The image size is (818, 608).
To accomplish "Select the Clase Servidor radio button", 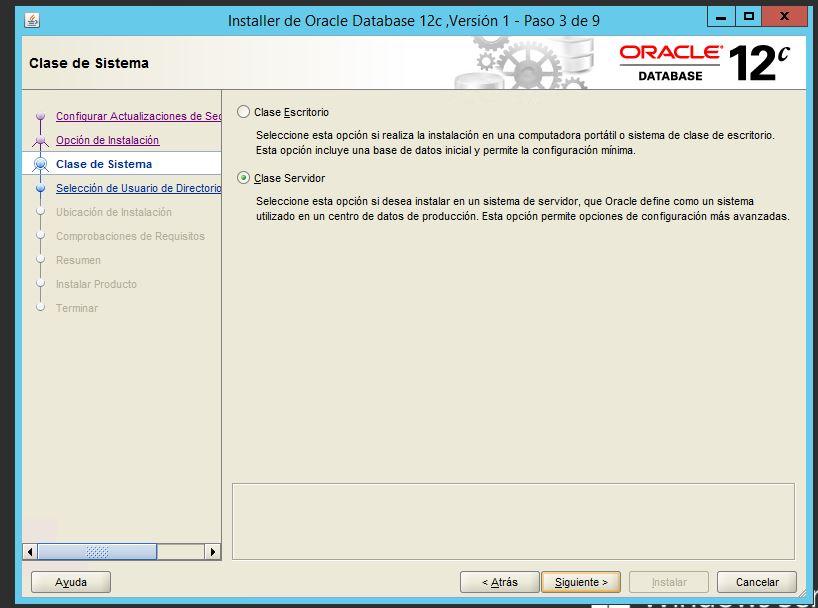I will tap(243, 178).
